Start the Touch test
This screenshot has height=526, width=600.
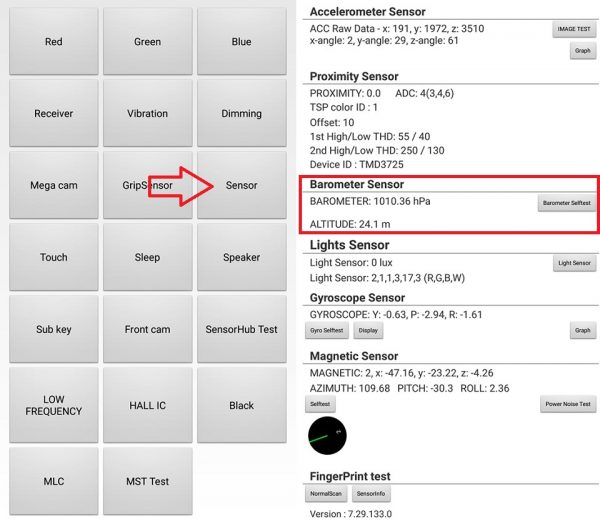coord(54,257)
